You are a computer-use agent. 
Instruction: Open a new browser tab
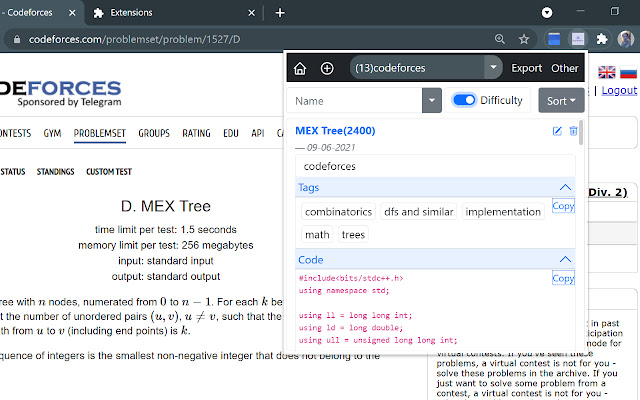click(280, 13)
